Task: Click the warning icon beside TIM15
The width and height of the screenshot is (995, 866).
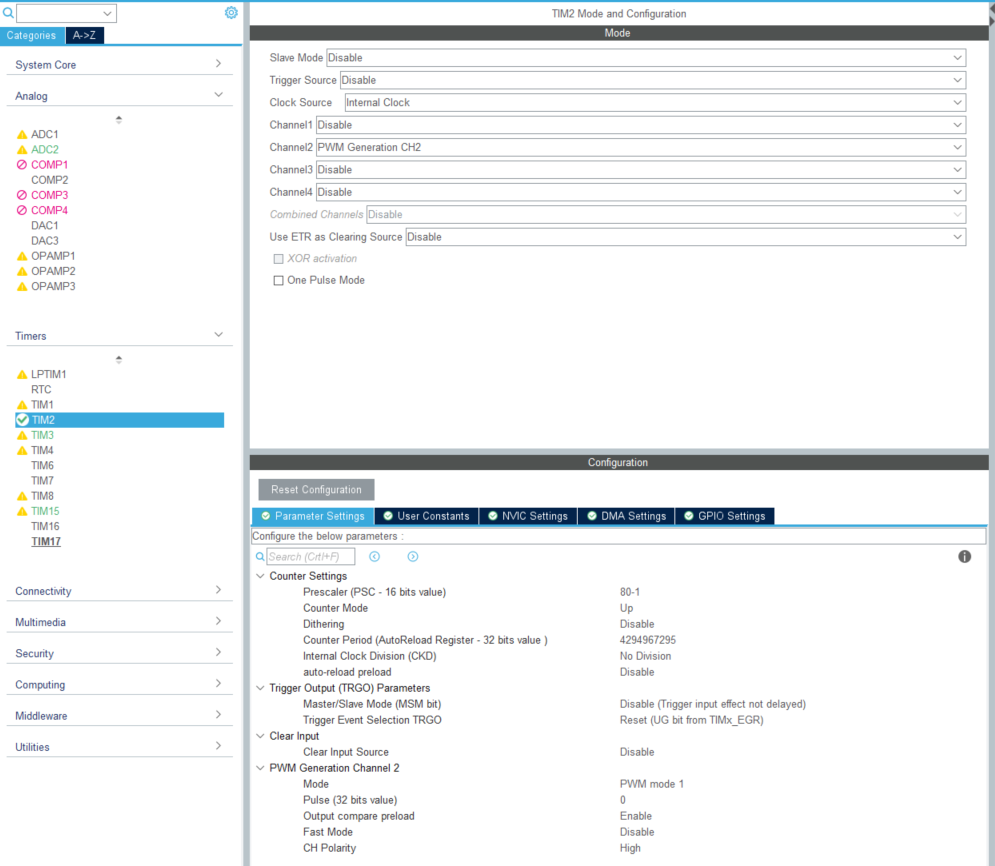Action: click(22, 511)
